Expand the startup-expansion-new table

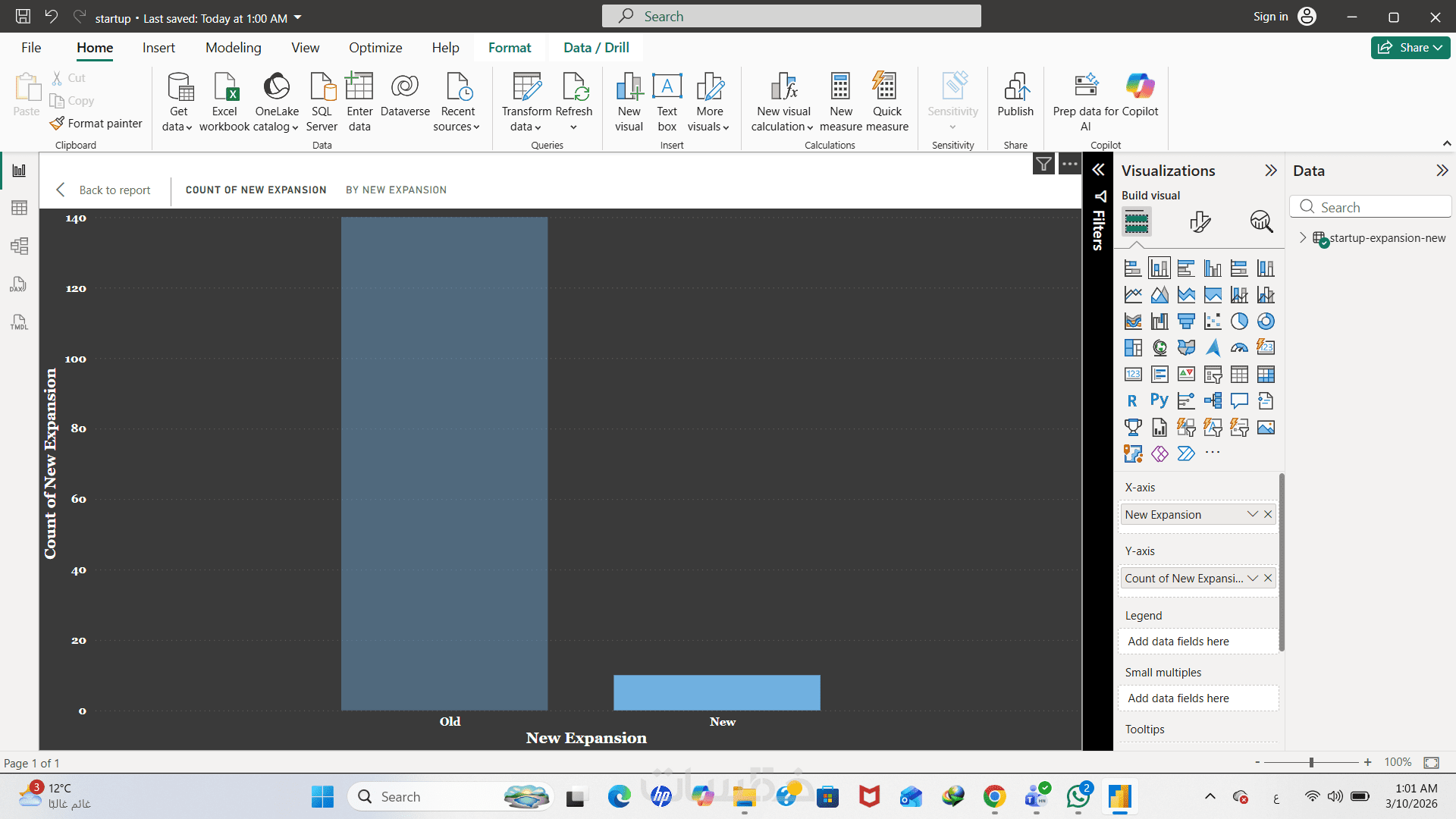pos(1303,237)
